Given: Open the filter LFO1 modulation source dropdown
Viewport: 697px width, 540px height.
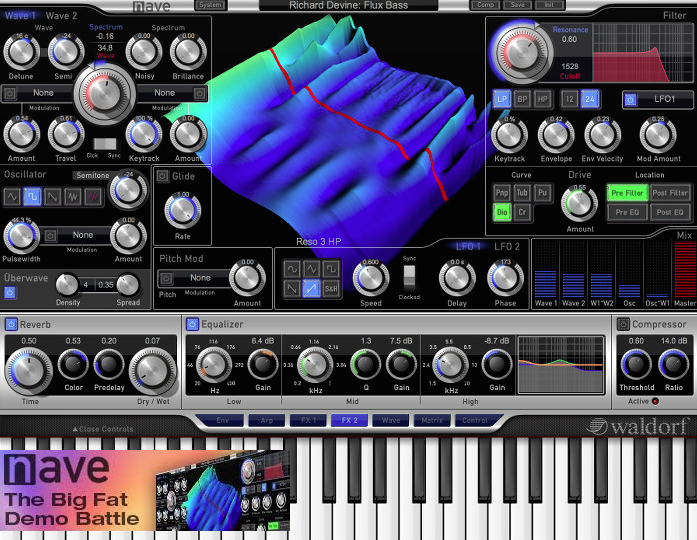Looking at the screenshot, I should (x=665, y=99).
